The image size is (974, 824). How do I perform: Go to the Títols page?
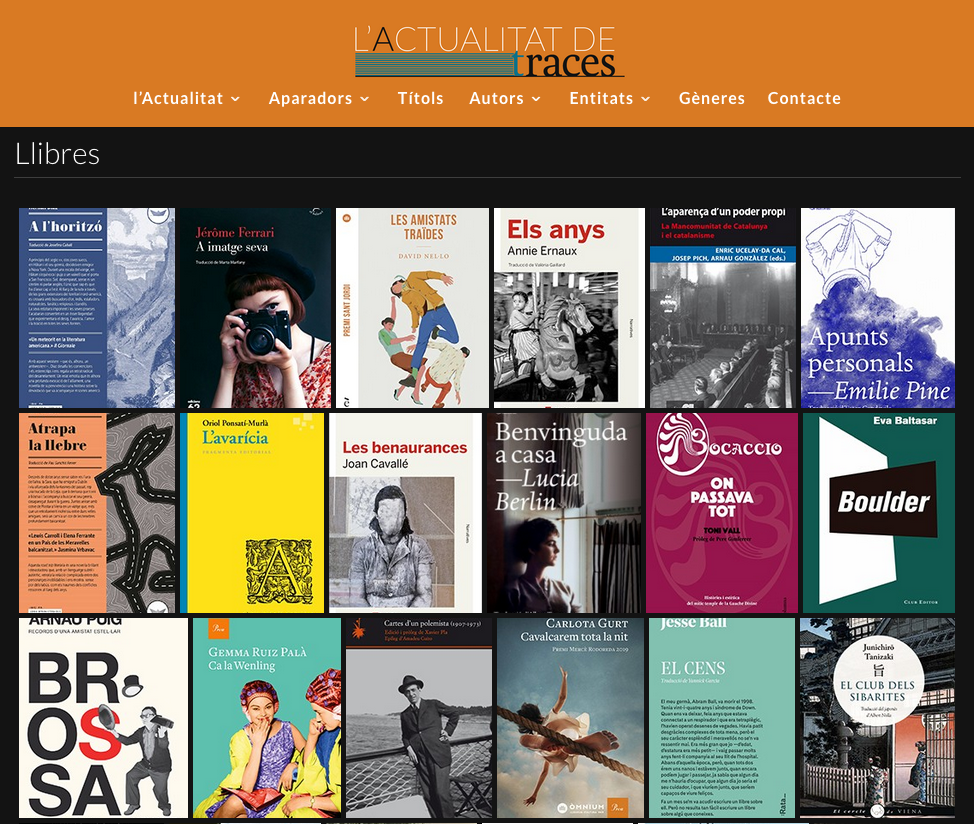[420, 98]
